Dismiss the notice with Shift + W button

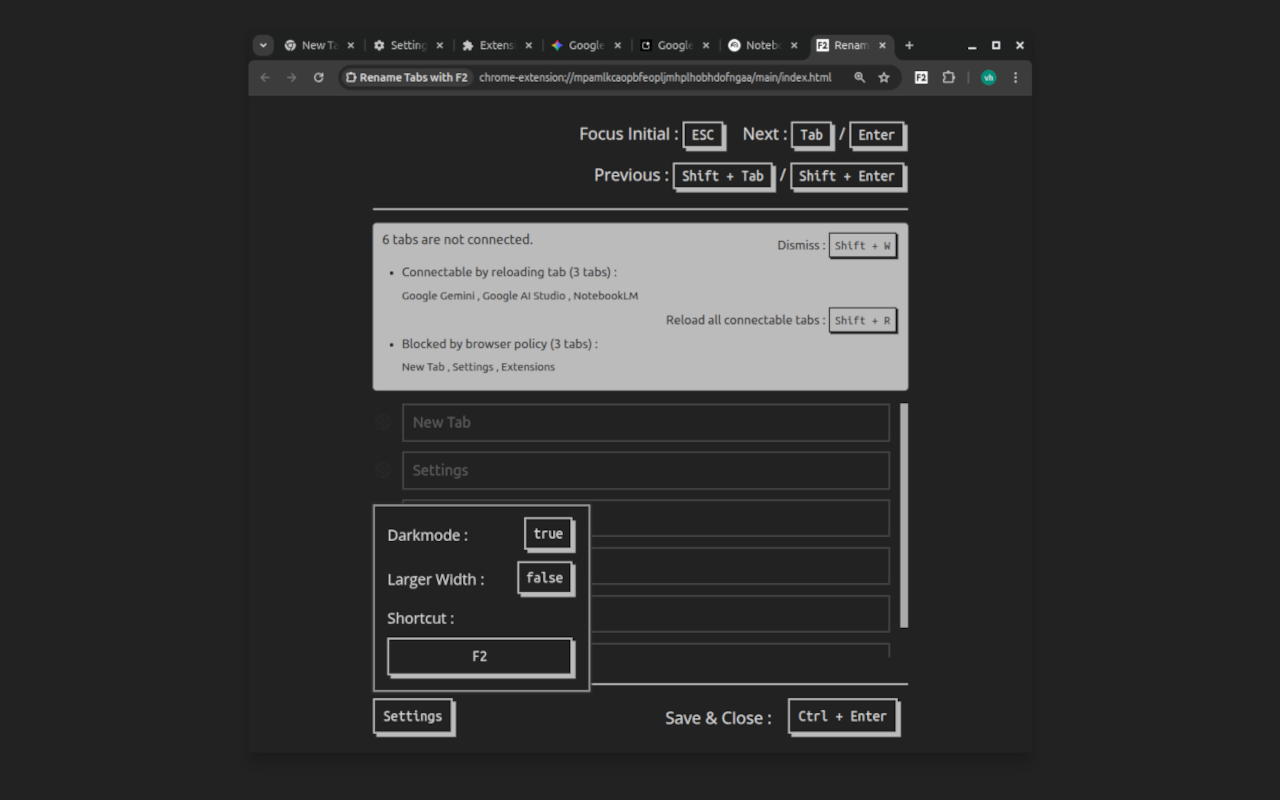[x=862, y=245]
